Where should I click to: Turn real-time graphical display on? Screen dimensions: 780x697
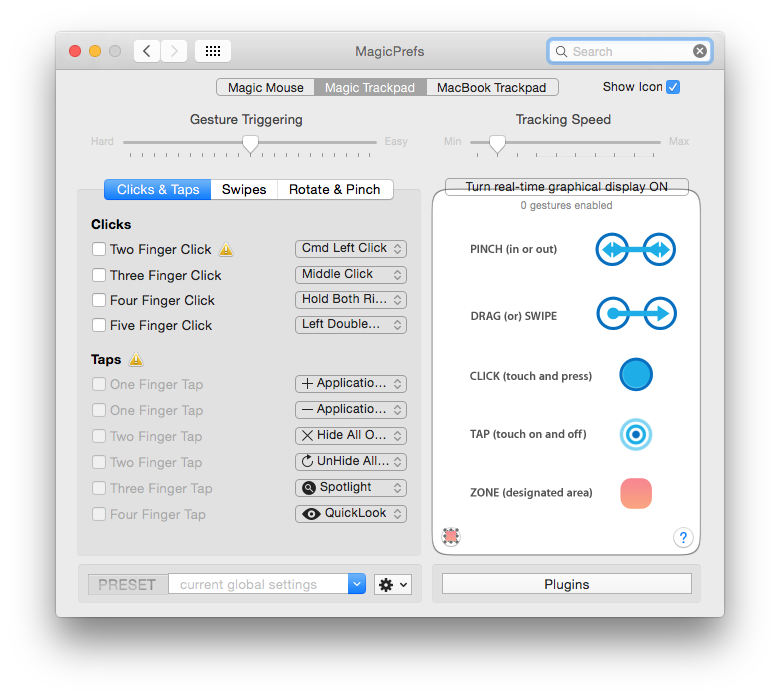(x=566, y=187)
